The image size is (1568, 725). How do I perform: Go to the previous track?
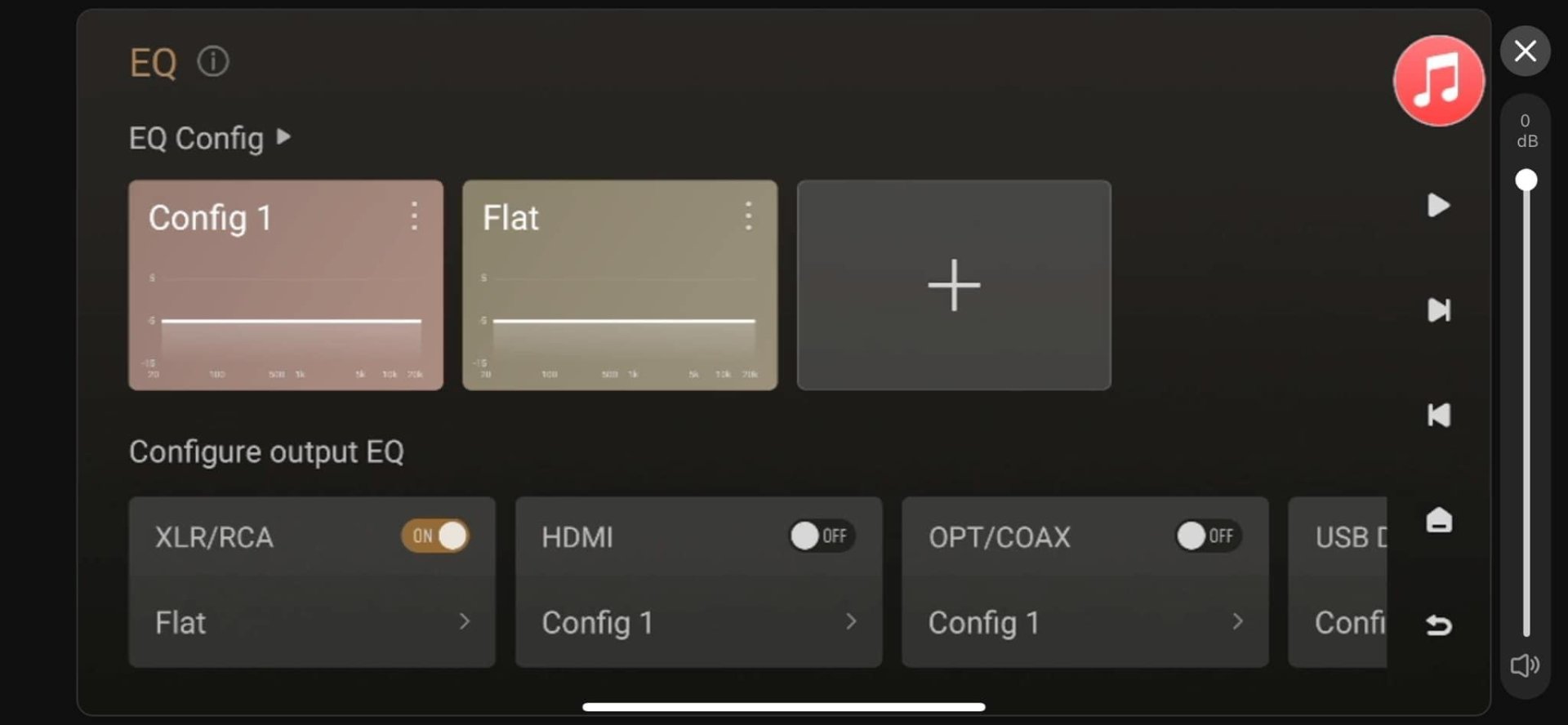pyautogui.click(x=1439, y=416)
